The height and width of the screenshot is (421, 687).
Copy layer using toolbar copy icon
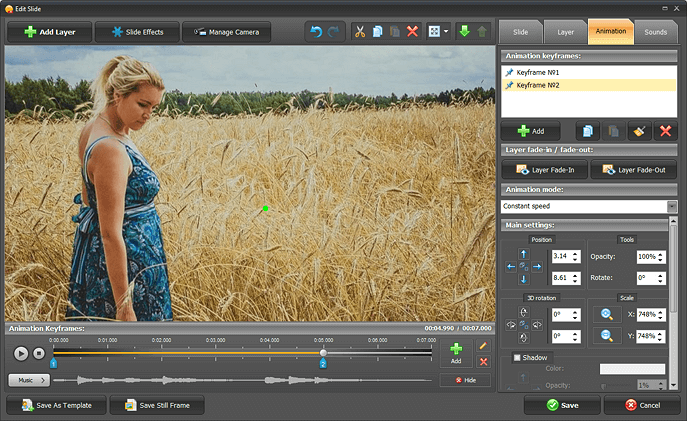(x=377, y=32)
